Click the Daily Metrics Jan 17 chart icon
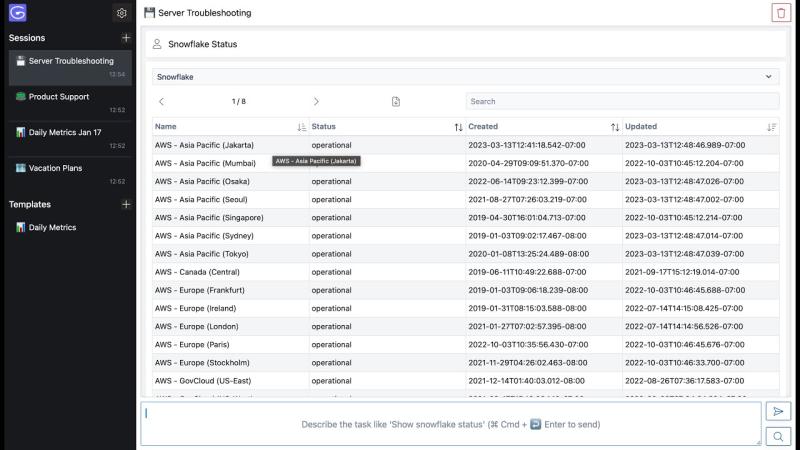 [x=20, y=132]
